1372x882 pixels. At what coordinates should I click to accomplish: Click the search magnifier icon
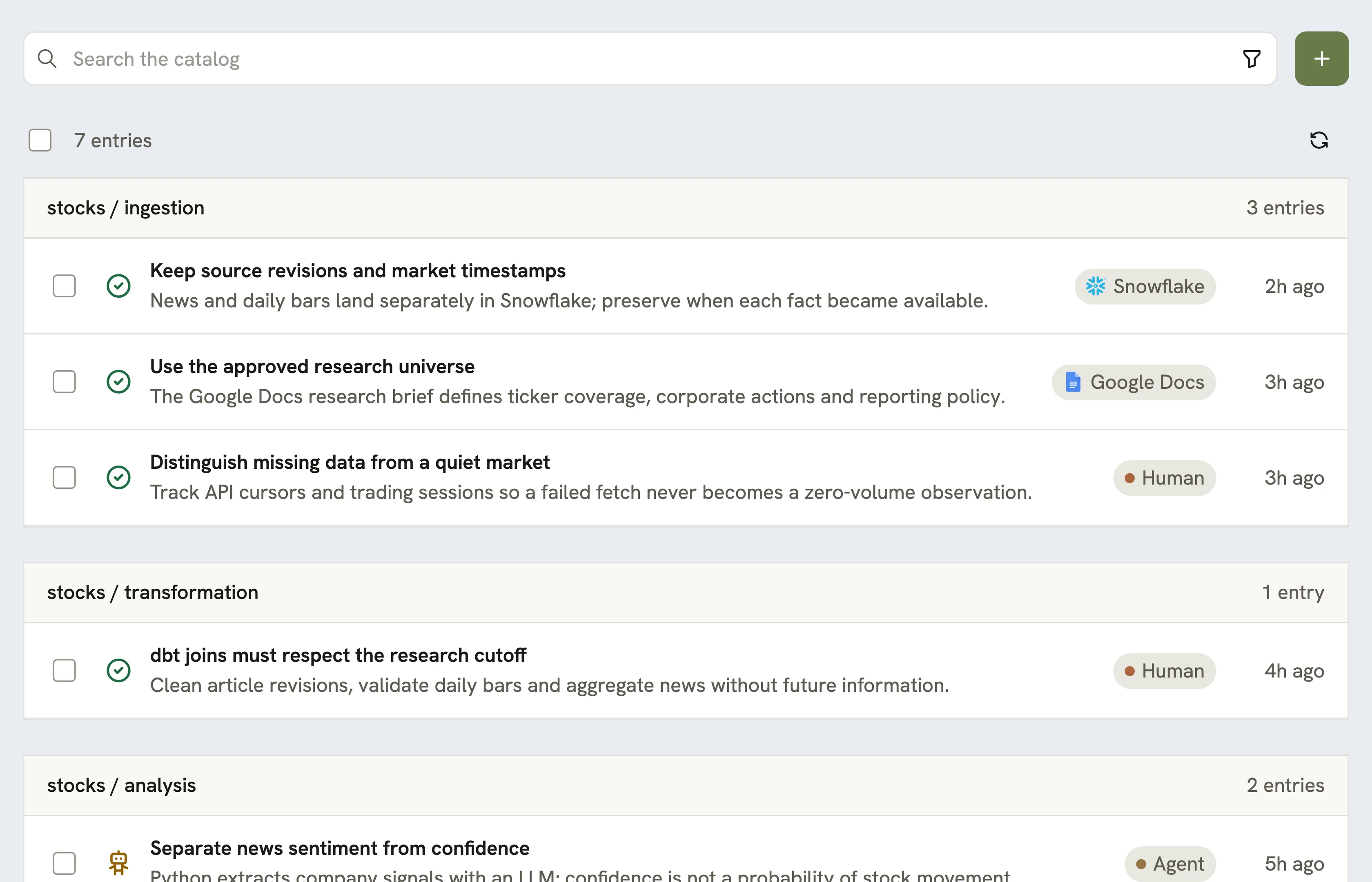pos(47,58)
